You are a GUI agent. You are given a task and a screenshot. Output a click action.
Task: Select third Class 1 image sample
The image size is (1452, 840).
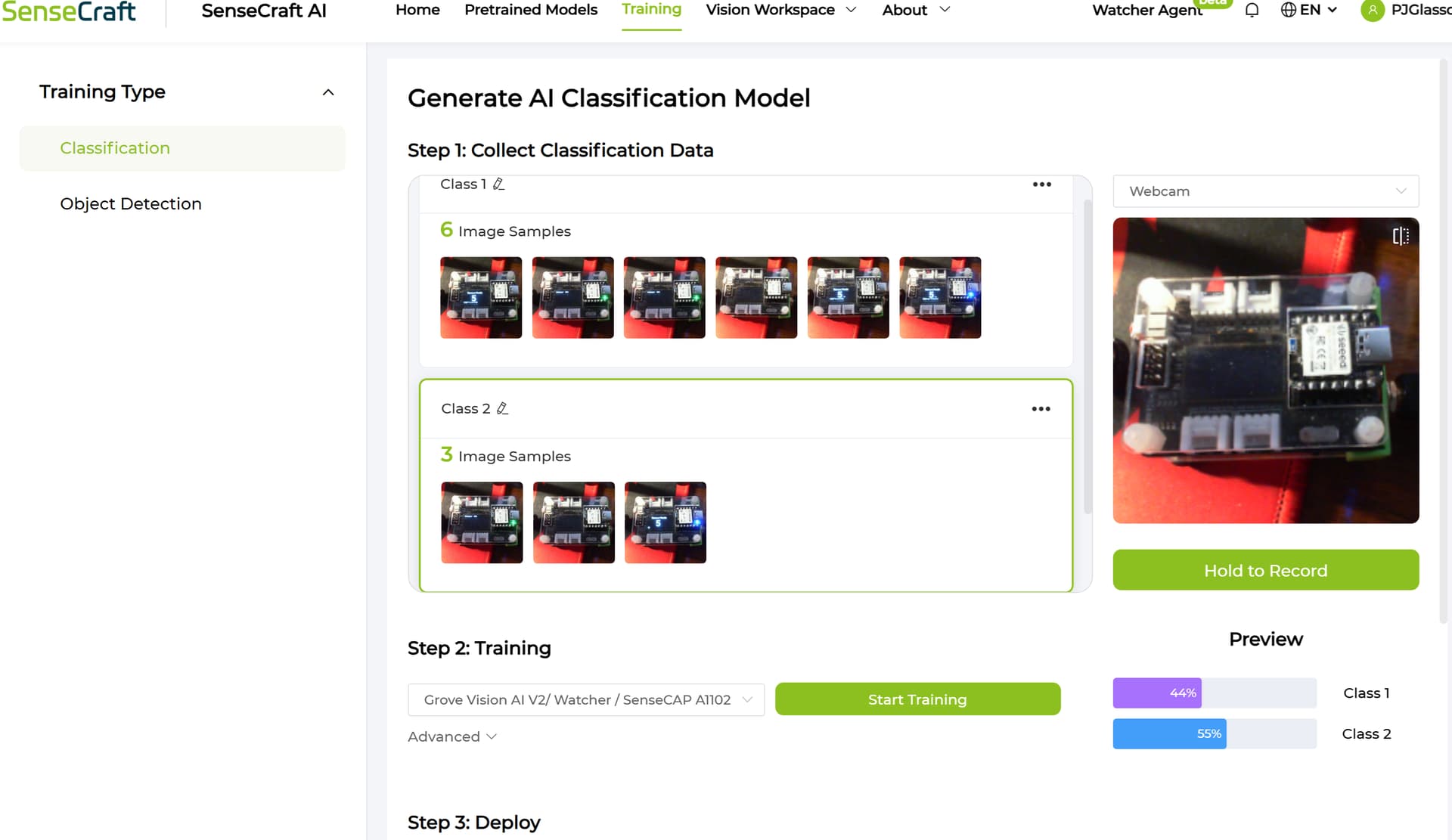coord(664,297)
